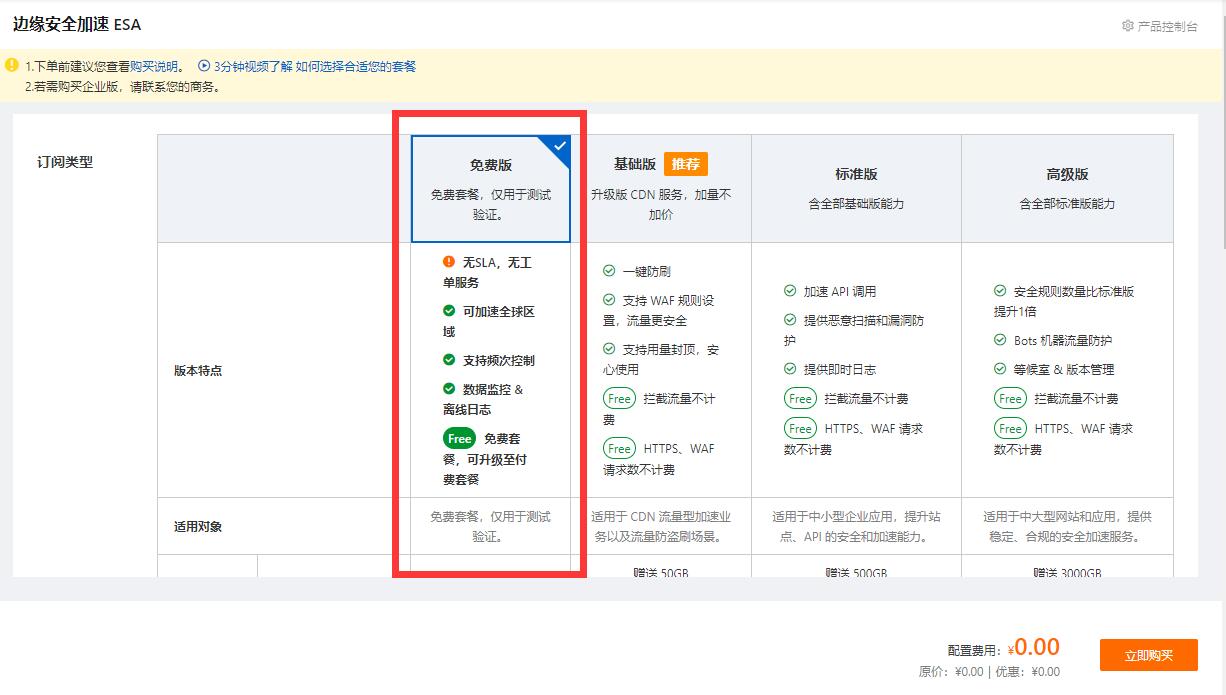Click the Free badge beside 拦截流量不计费 in 高级版
Image resolution: width=1226 pixels, height=695 pixels.
(1010, 397)
